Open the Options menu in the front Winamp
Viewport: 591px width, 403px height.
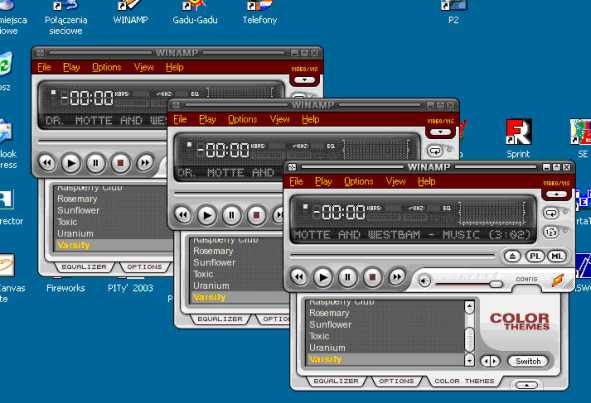point(358,181)
